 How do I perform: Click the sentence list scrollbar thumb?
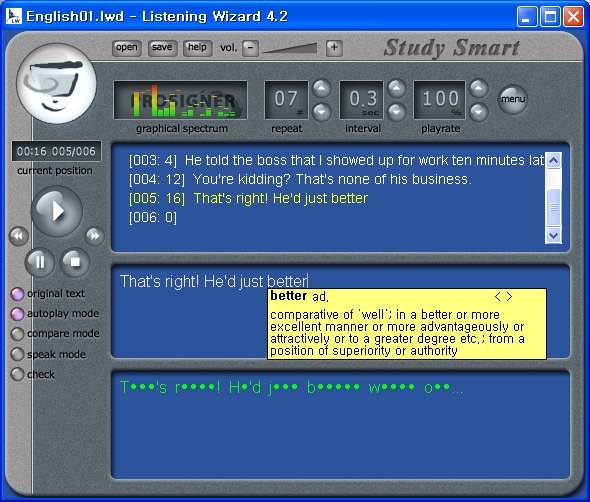pyautogui.click(x=553, y=206)
